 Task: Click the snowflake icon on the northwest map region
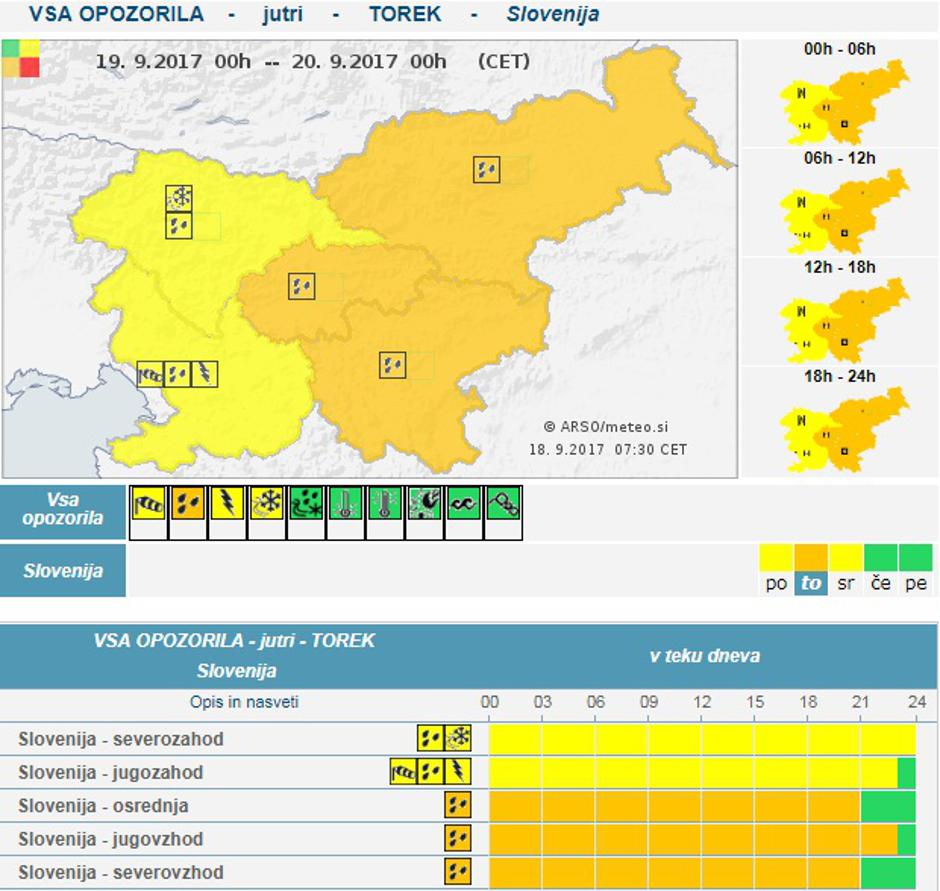179,198
